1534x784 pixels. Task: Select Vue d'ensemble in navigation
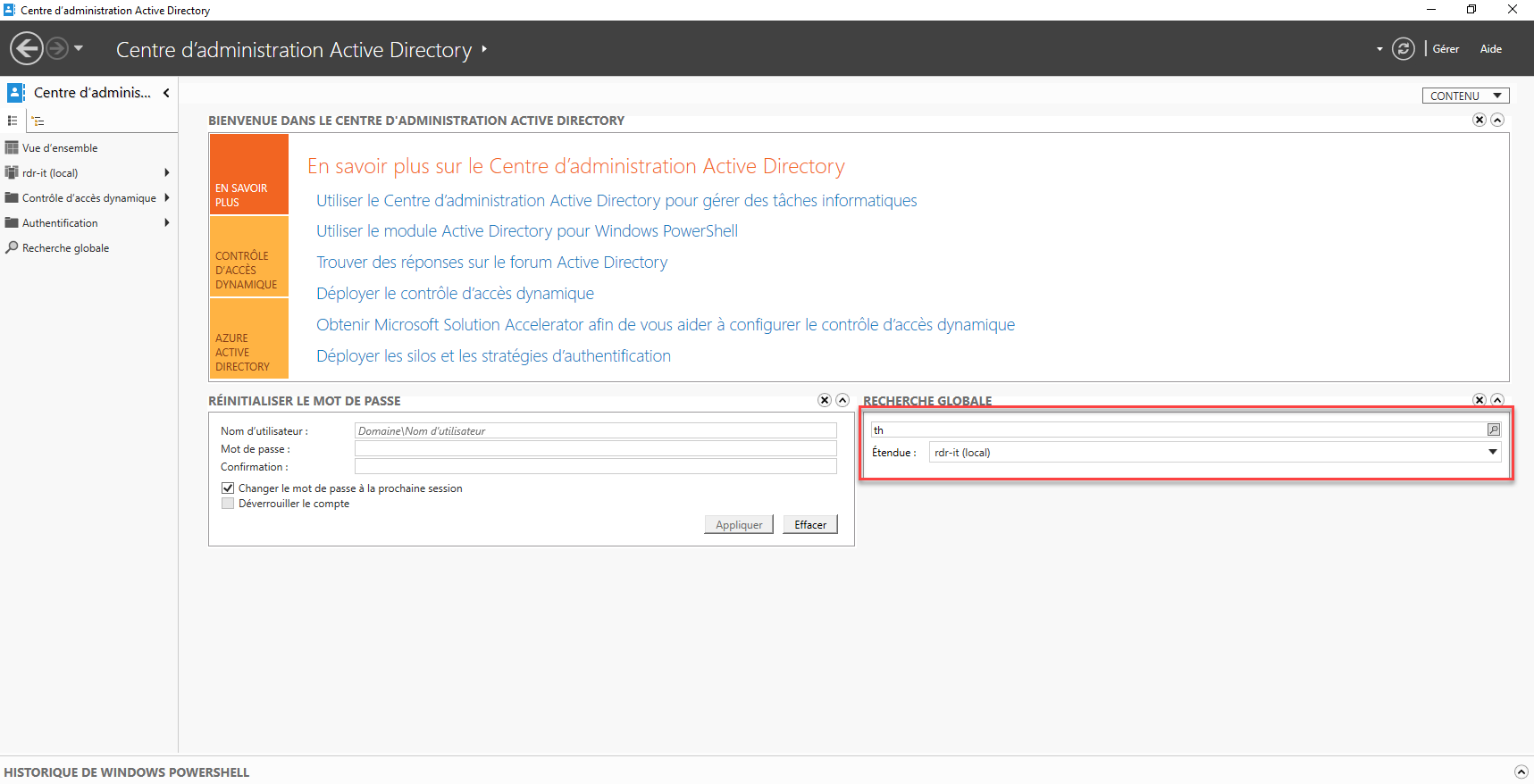point(60,148)
